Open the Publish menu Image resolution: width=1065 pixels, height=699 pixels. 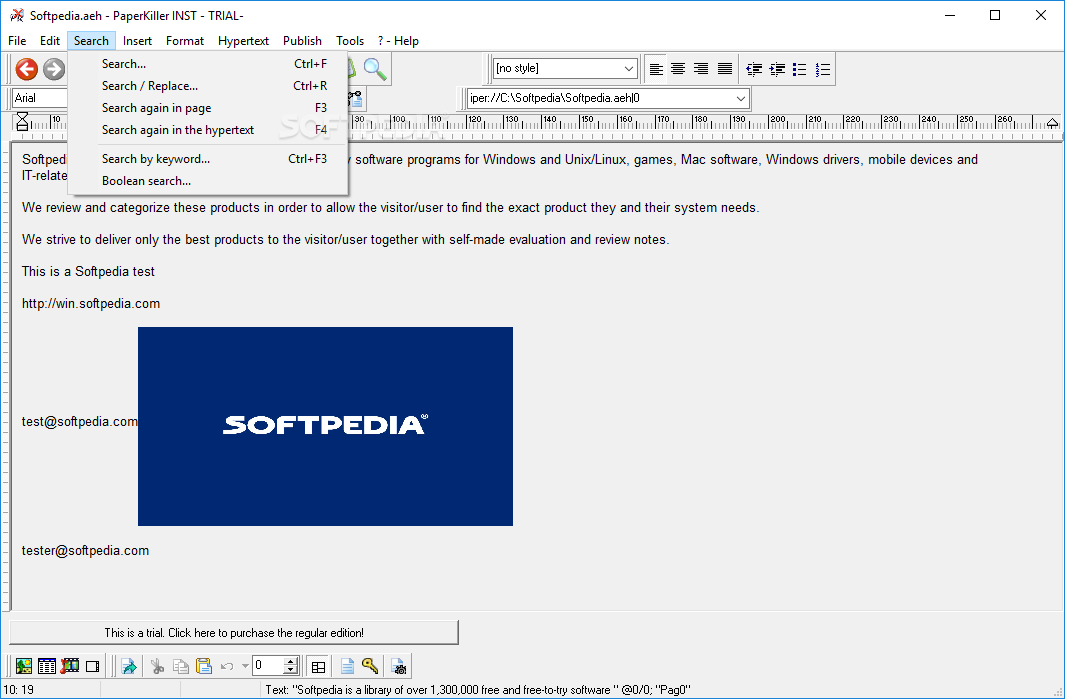coord(302,41)
